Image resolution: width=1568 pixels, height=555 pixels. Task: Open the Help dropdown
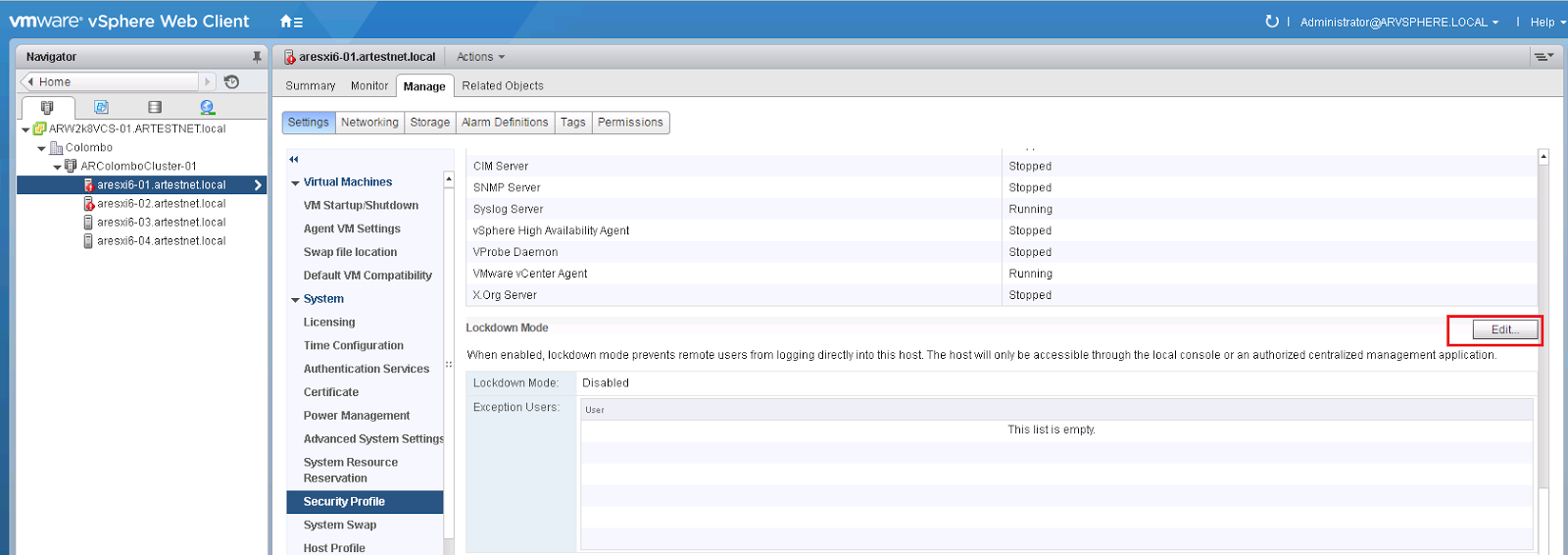coord(1547,22)
